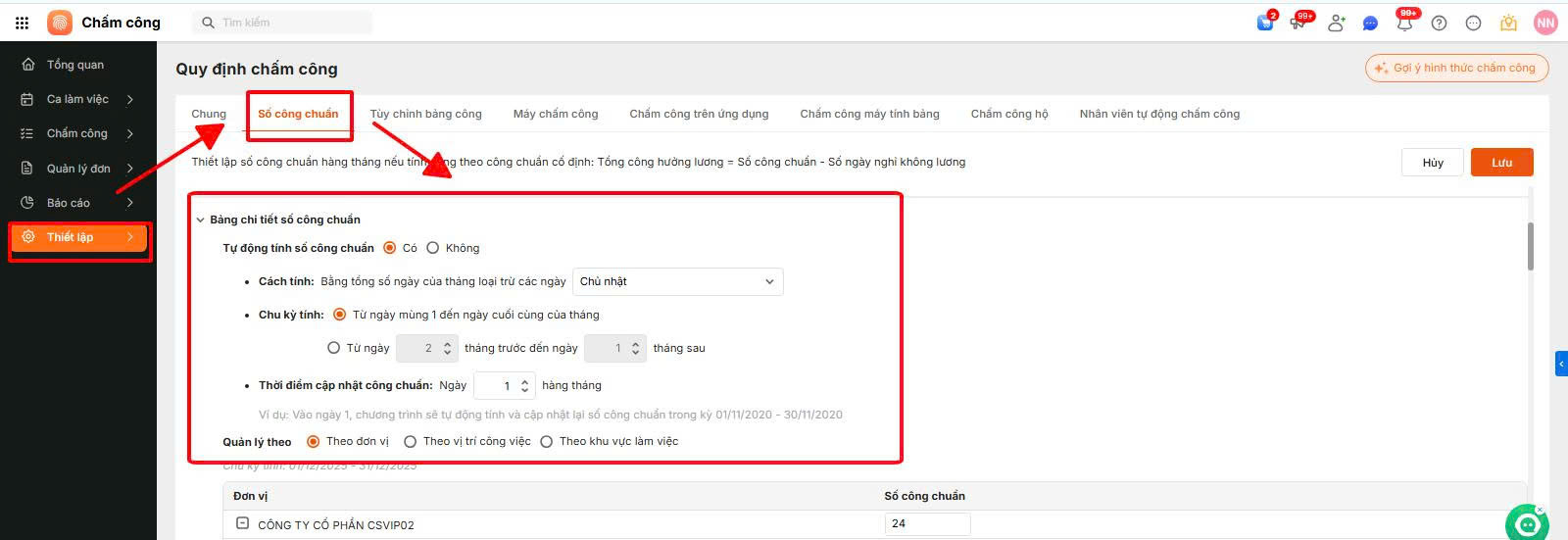Viewport: 1568px width, 540px height.
Task: Click the Tổng quan home icon
Action: click(x=28, y=65)
